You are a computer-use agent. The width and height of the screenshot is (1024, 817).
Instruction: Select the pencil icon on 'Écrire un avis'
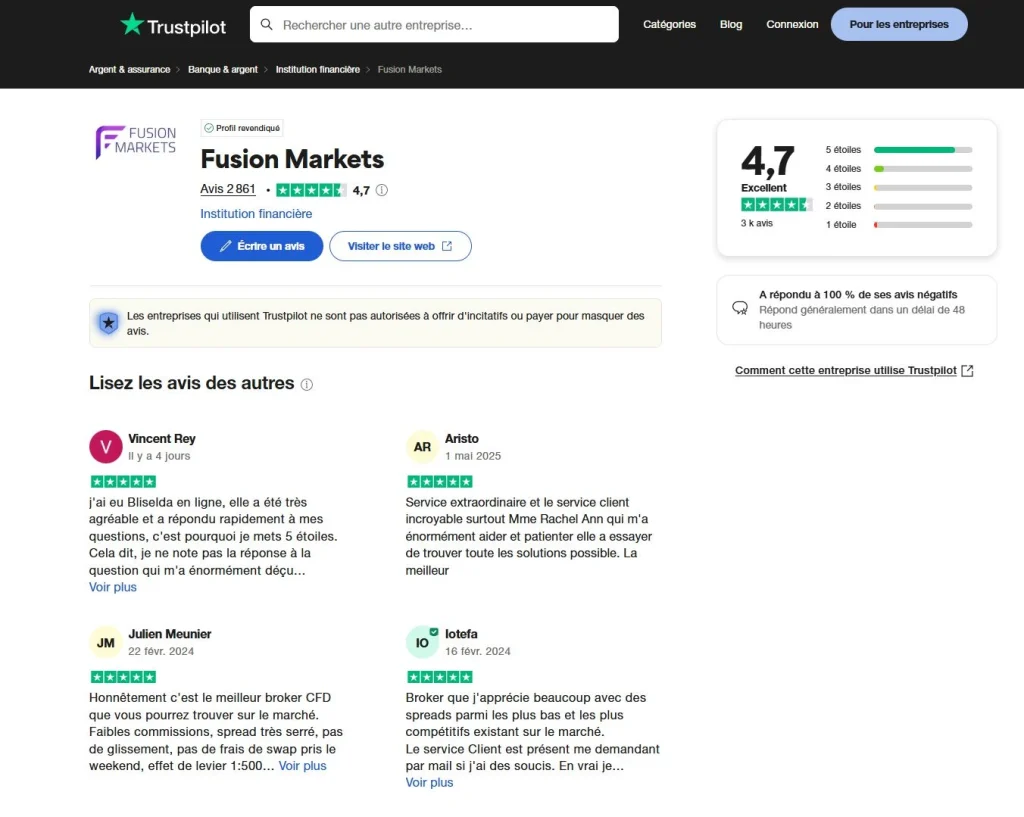226,246
